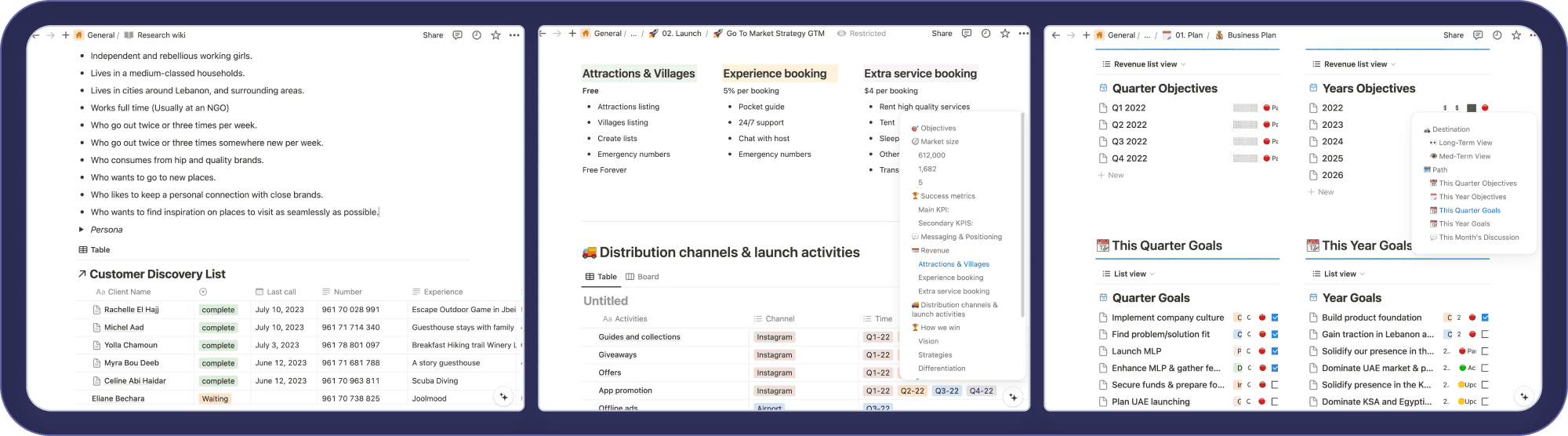This screenshot has width=1568, height=436.
Task: Click the green status dot on Dominate UAE market
Action: [x=1462, y=368]
